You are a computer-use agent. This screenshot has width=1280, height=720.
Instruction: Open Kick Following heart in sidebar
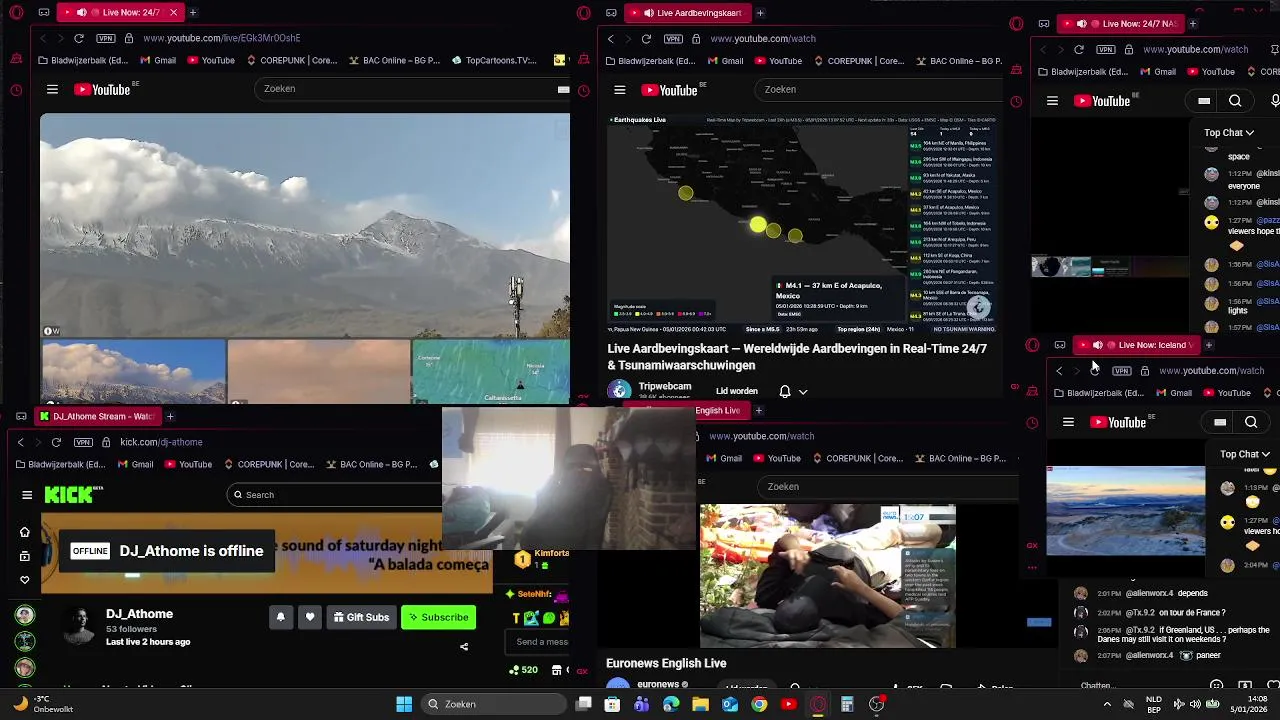(x=25, y=580)
